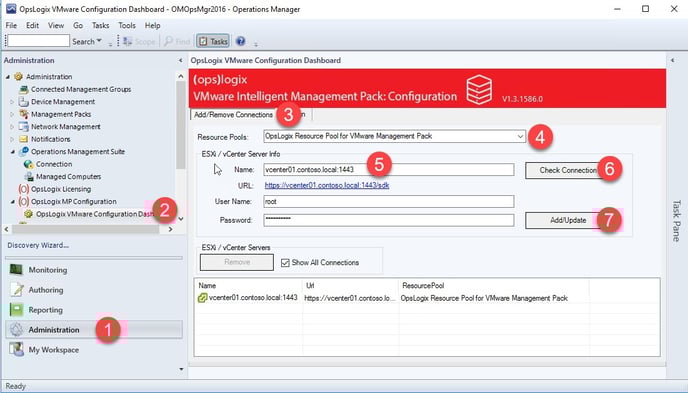This screenshot has width=688, height=393.
Task: Open the Resource Pools dropdown
Action: (x=520, y=136)
